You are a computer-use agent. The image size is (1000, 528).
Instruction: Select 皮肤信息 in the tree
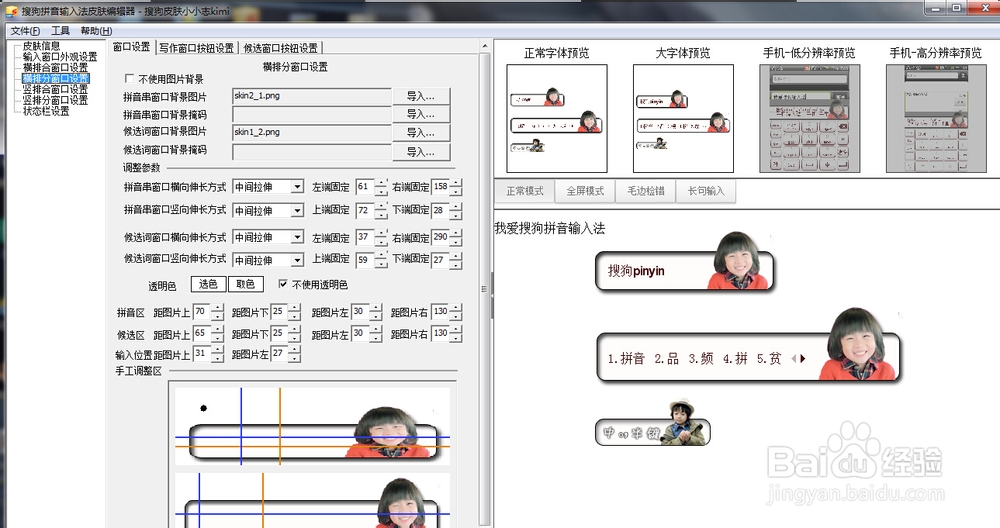tap(41, 46)
